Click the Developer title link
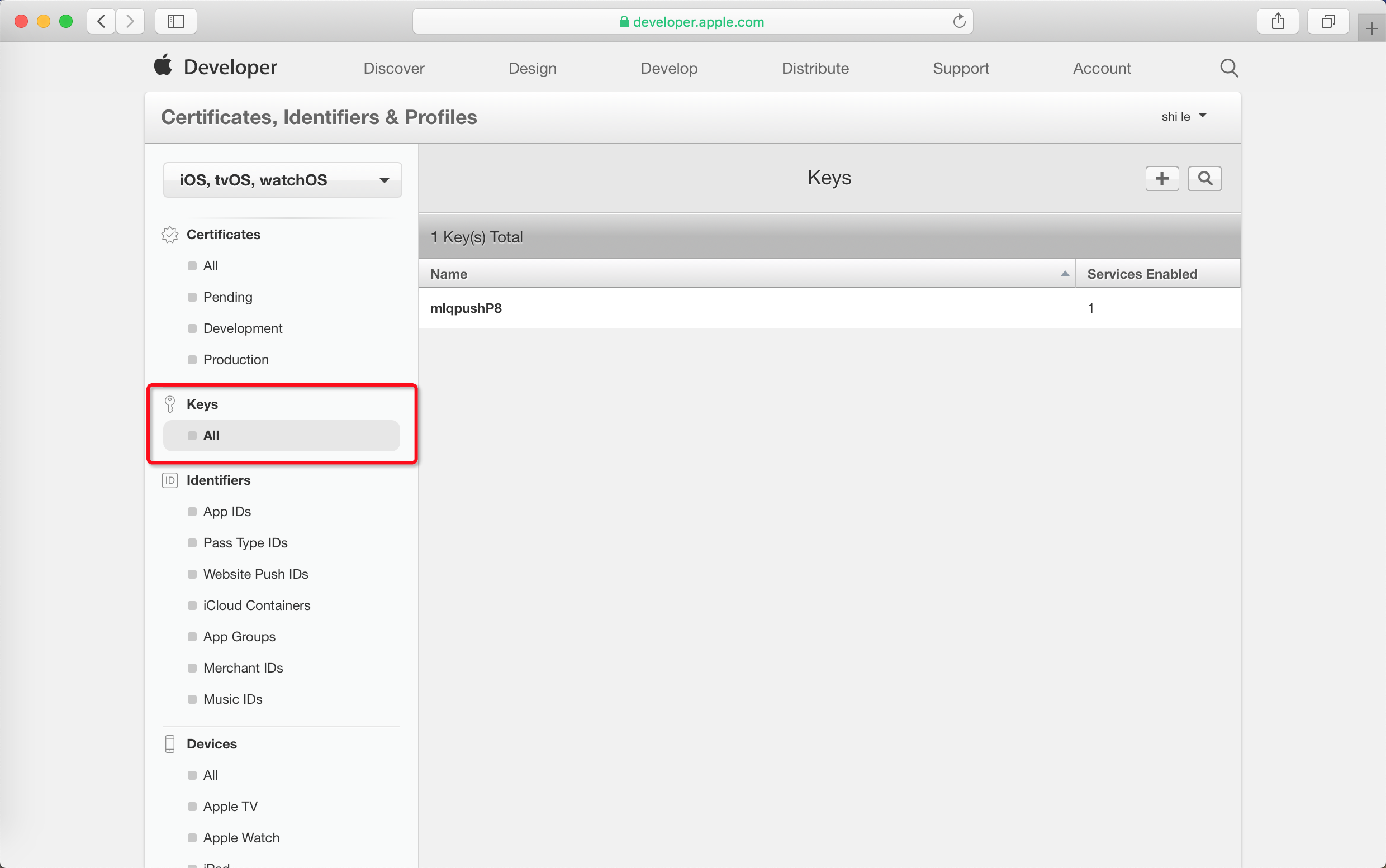Image resolution: width=1386 pixels, height=868 pixels. pyautogui.click(x=230, y=67)
